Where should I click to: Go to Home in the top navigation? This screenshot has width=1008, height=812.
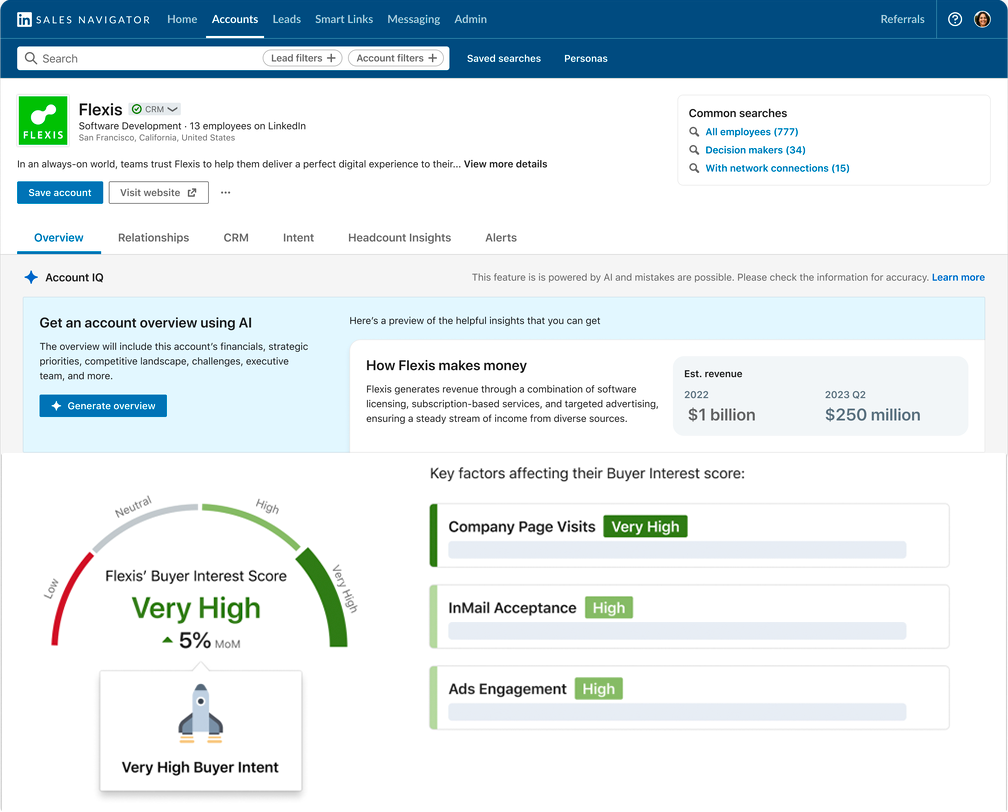tap(182, 19)
